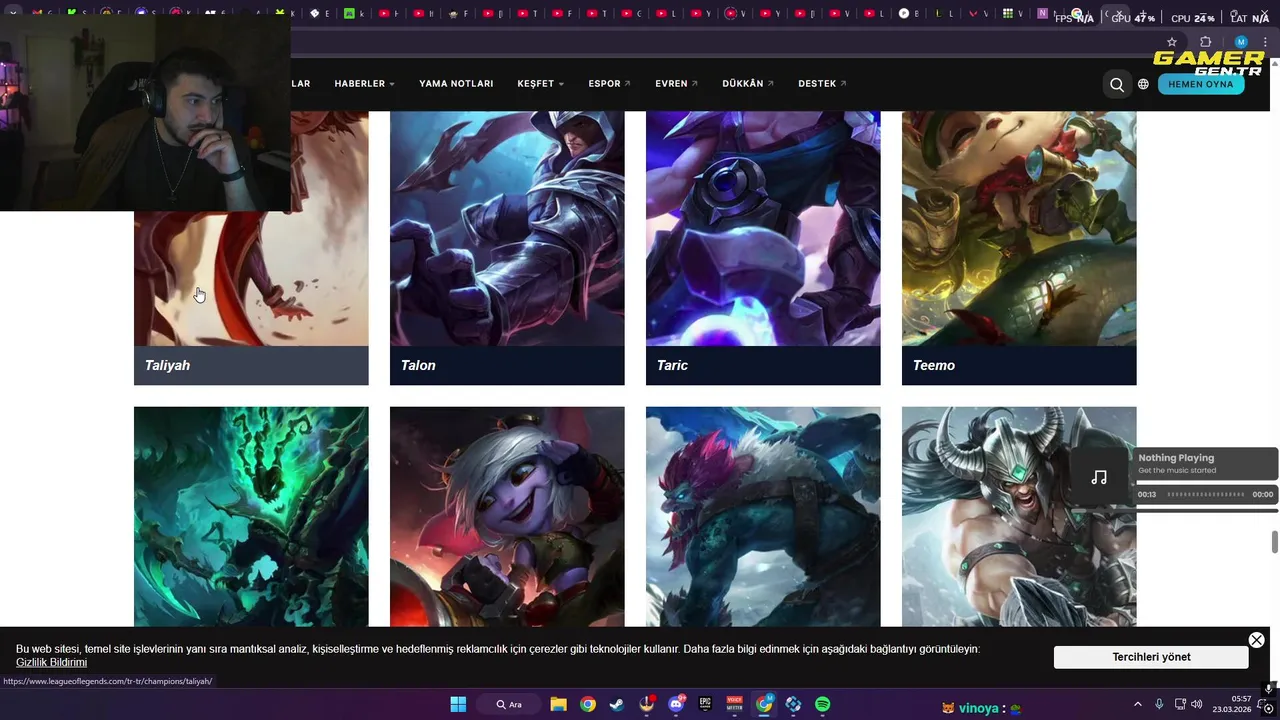The height and width of the screenshot is (720, 1280).
Task: Expand the KEŞFET dropdown menu
Action: (x=541, y=84)
